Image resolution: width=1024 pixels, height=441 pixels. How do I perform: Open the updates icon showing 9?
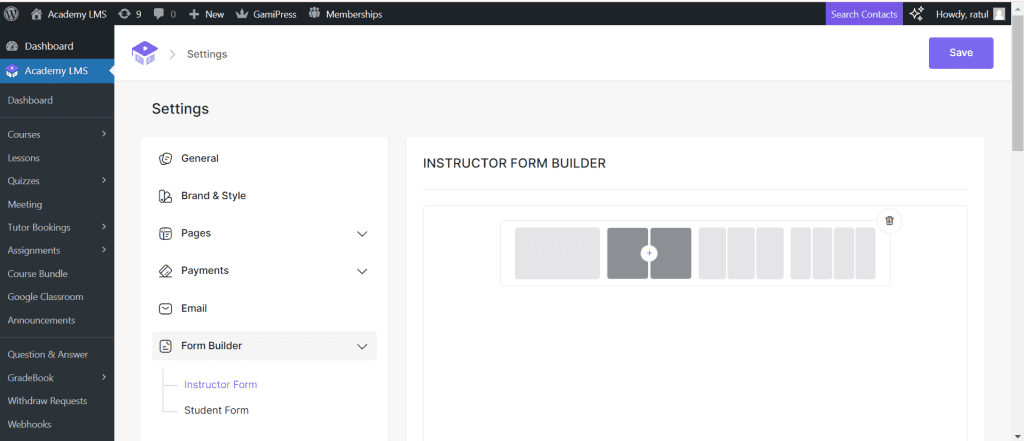tap(125, 13)
